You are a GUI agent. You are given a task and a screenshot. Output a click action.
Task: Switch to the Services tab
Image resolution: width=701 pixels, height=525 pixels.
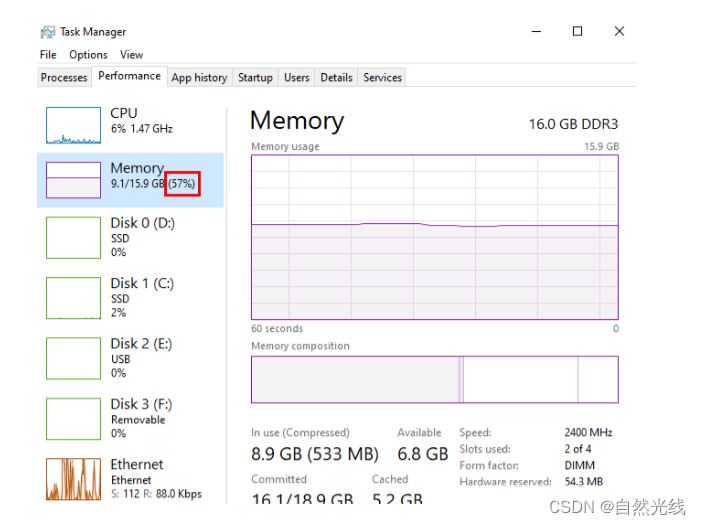tap(382, 77)
